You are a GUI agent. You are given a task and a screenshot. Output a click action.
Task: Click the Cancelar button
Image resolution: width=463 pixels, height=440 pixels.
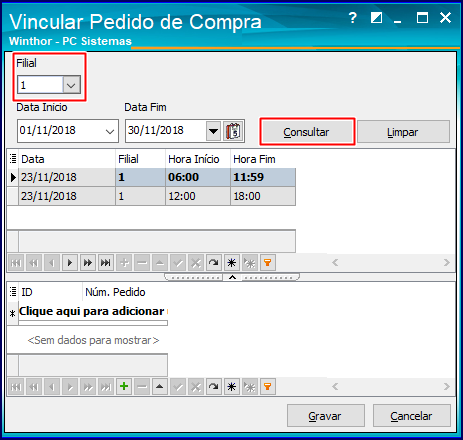pyautogui.click(x=412, y=416)
